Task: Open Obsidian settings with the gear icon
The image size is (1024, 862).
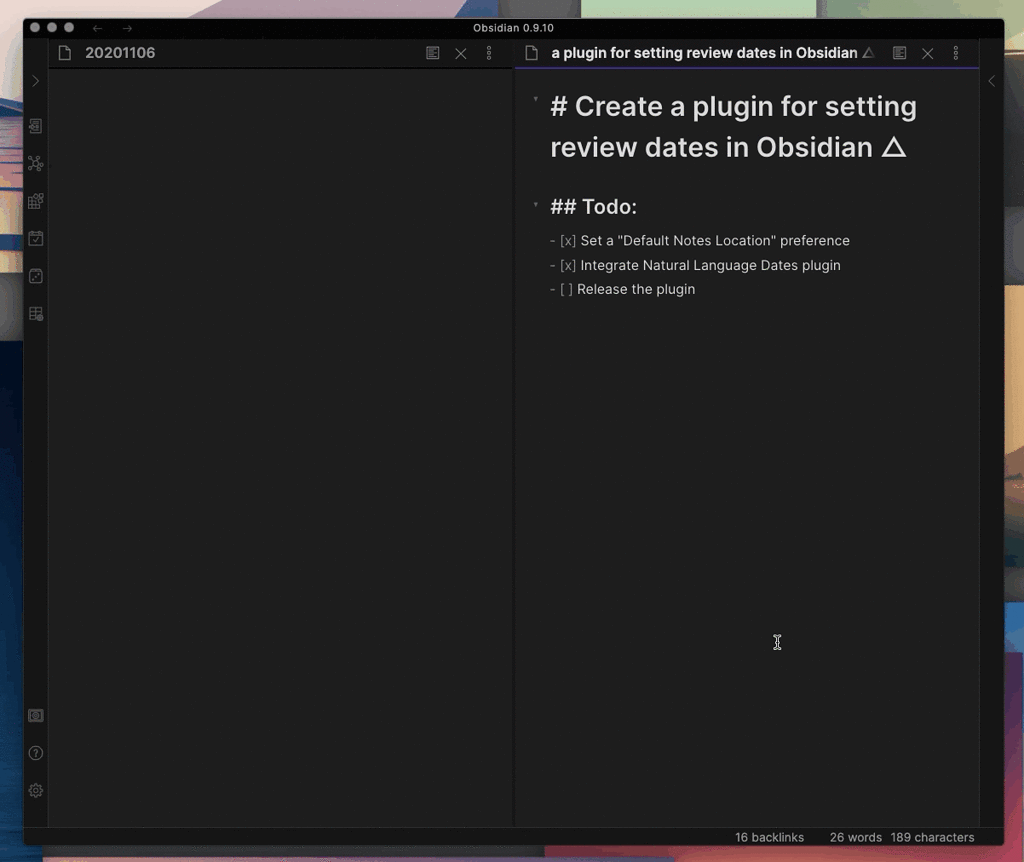Action: tap(35, 790)
